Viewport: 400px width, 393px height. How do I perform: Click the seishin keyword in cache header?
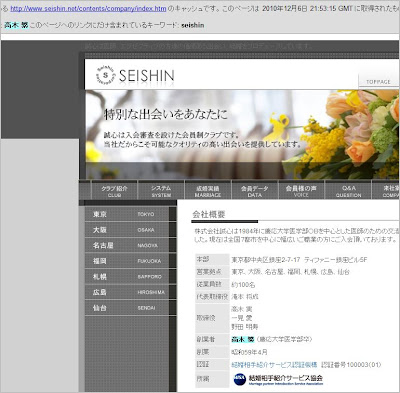(x=193, y=25)
